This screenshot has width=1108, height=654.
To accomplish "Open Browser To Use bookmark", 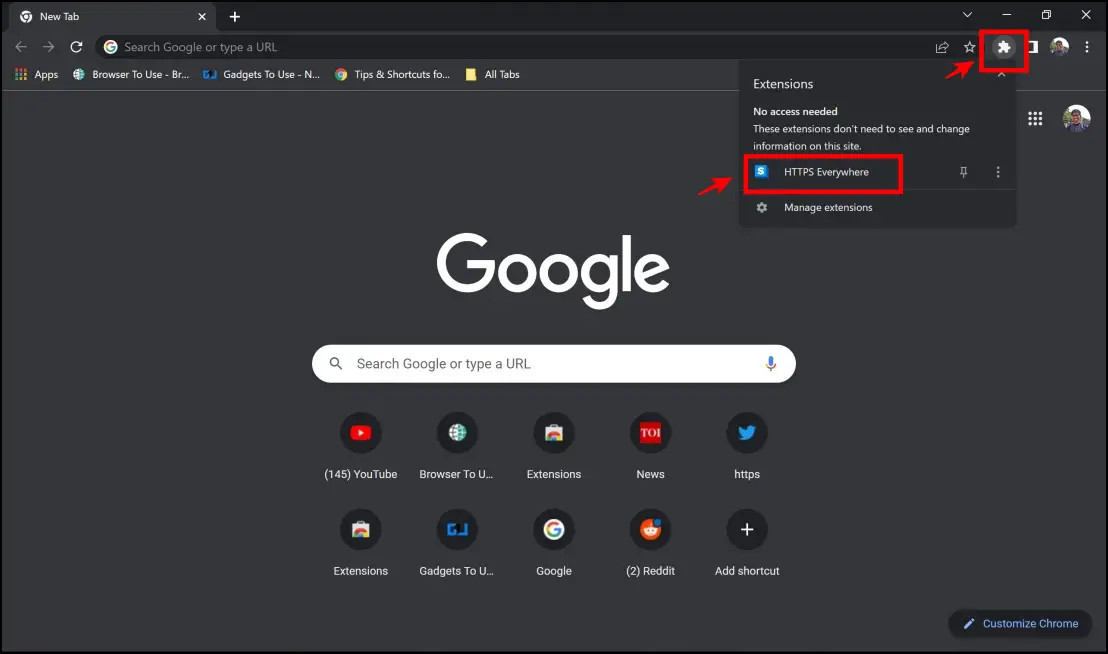I will pos(131,74).
